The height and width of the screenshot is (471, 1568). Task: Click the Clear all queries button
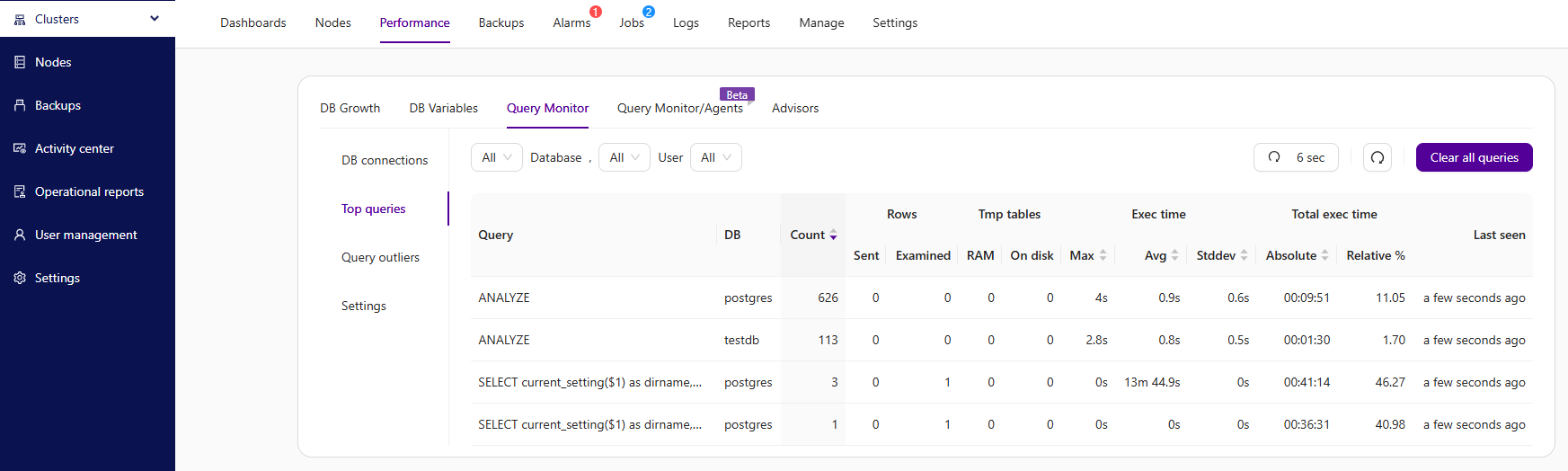[x=1474, y=157]
